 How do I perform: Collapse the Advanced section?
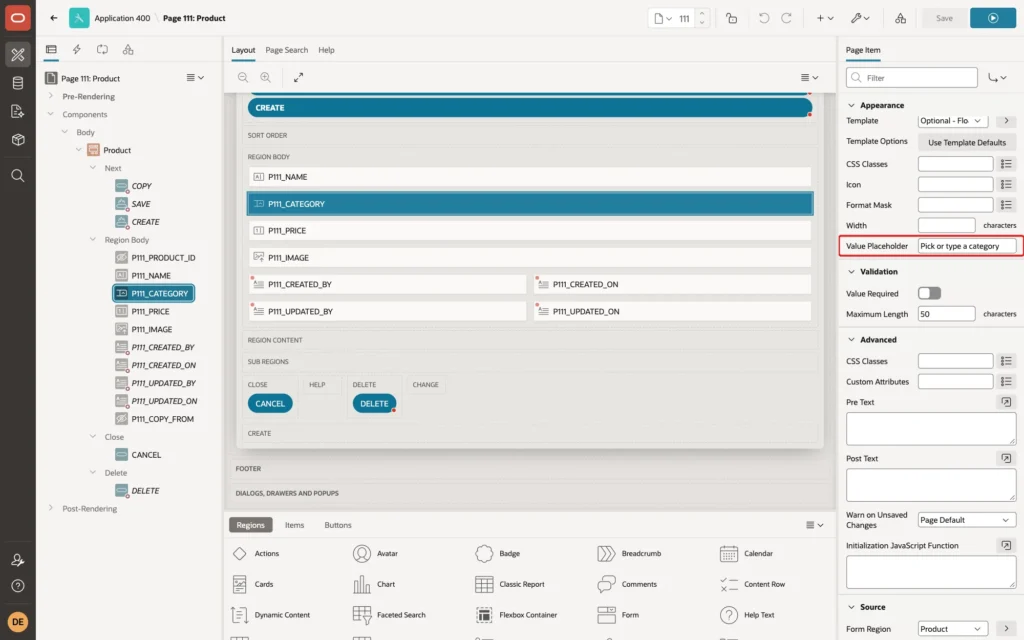(x=851, y=340)
